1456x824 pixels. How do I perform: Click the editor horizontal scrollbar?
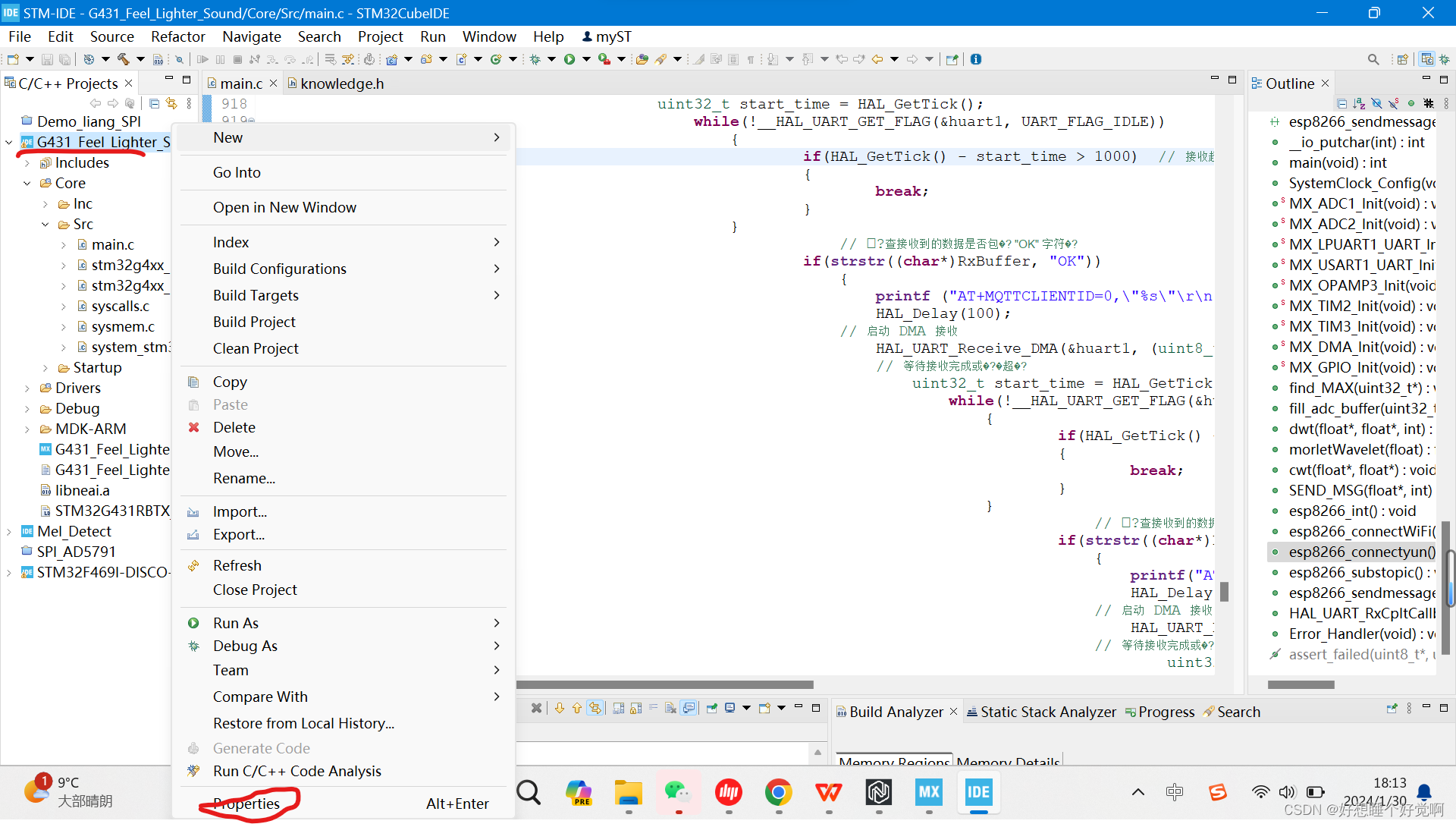[x=664, y=684]
